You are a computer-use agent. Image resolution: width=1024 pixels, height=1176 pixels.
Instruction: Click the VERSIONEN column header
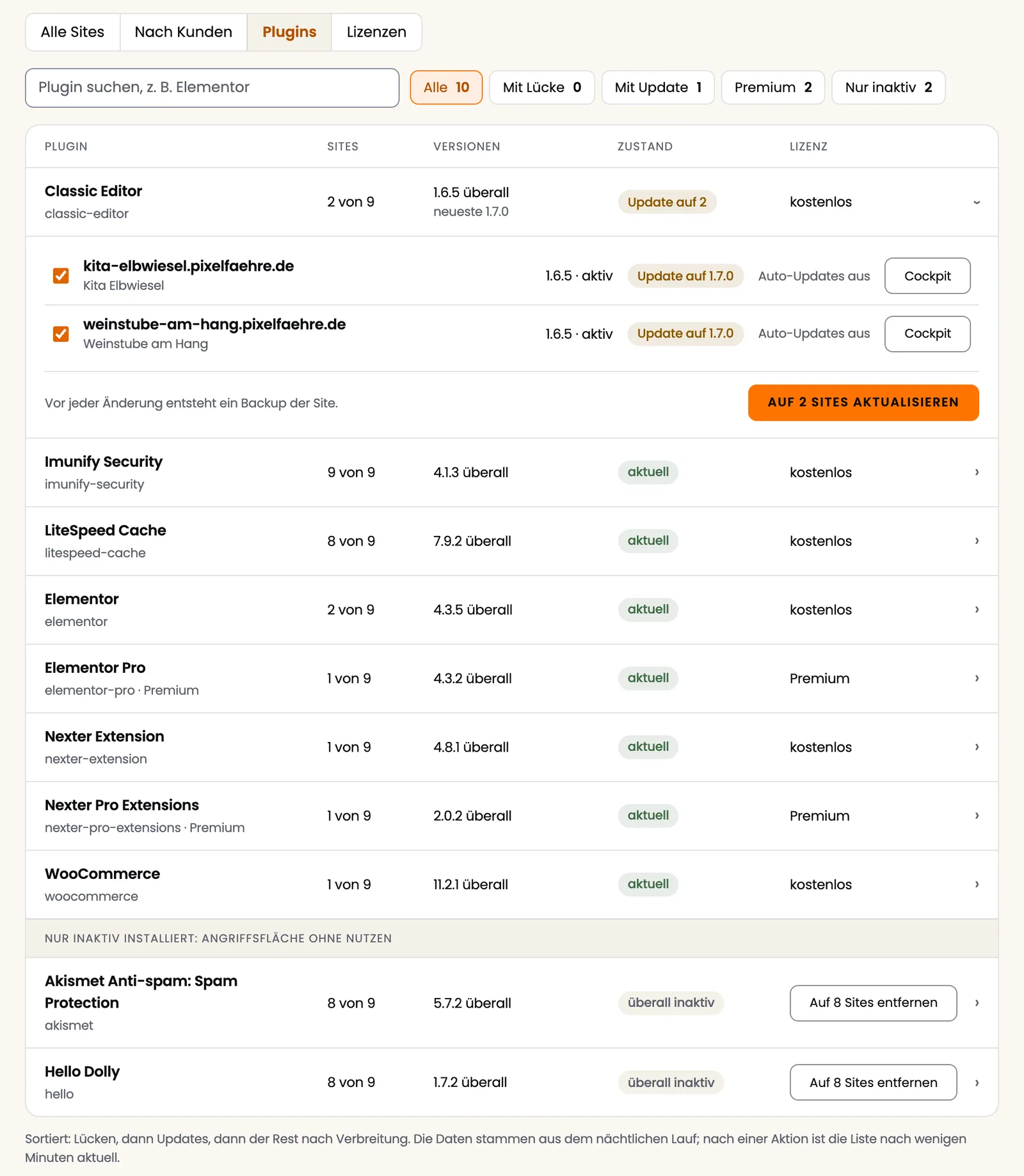click(x=467, y=147)
